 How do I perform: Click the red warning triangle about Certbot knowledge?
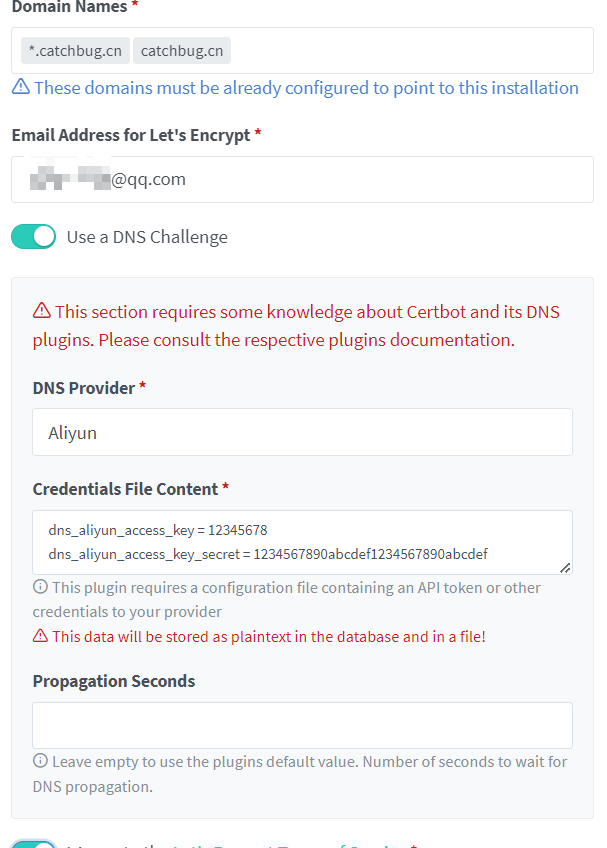[42, 311]
